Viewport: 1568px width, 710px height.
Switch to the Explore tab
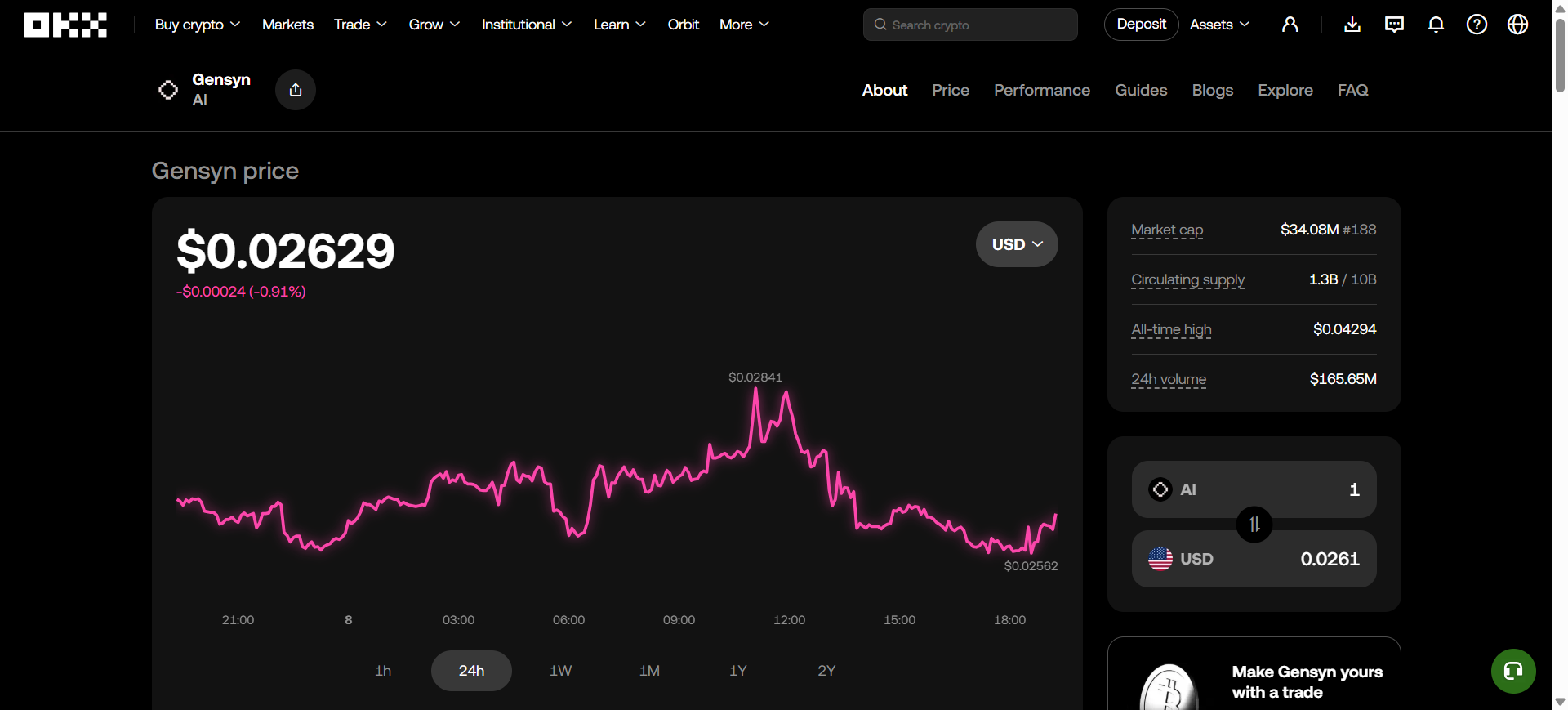point(1285,90)
